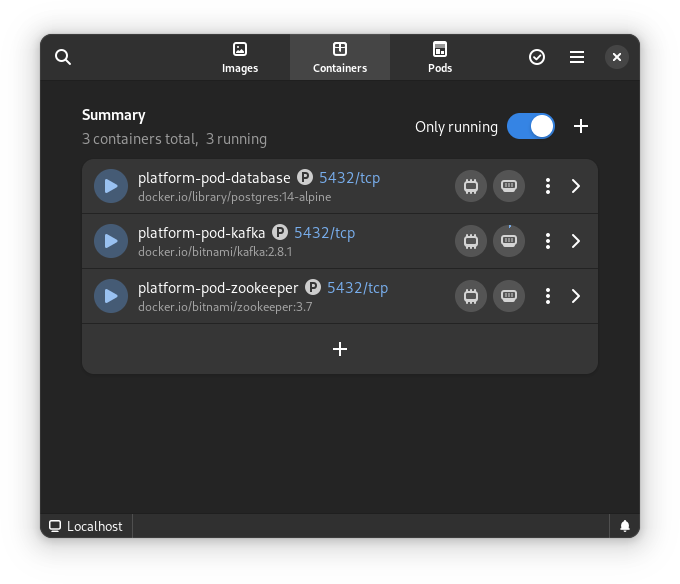Click pod badge next to platform-pod-kafka
The image size is (680, 584).
(280, 233)
